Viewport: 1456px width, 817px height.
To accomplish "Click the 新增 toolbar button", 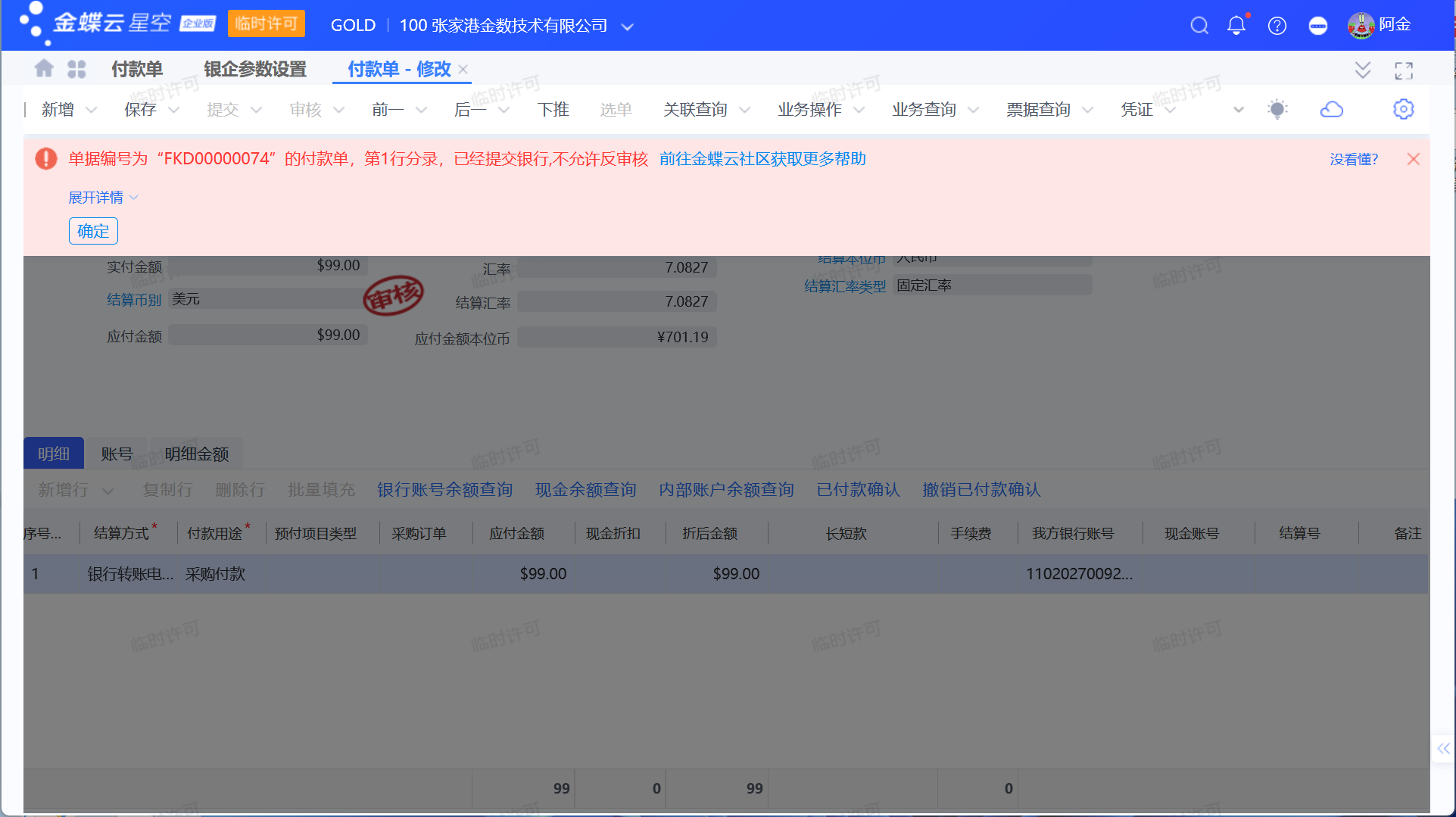I will coord(58,110).
